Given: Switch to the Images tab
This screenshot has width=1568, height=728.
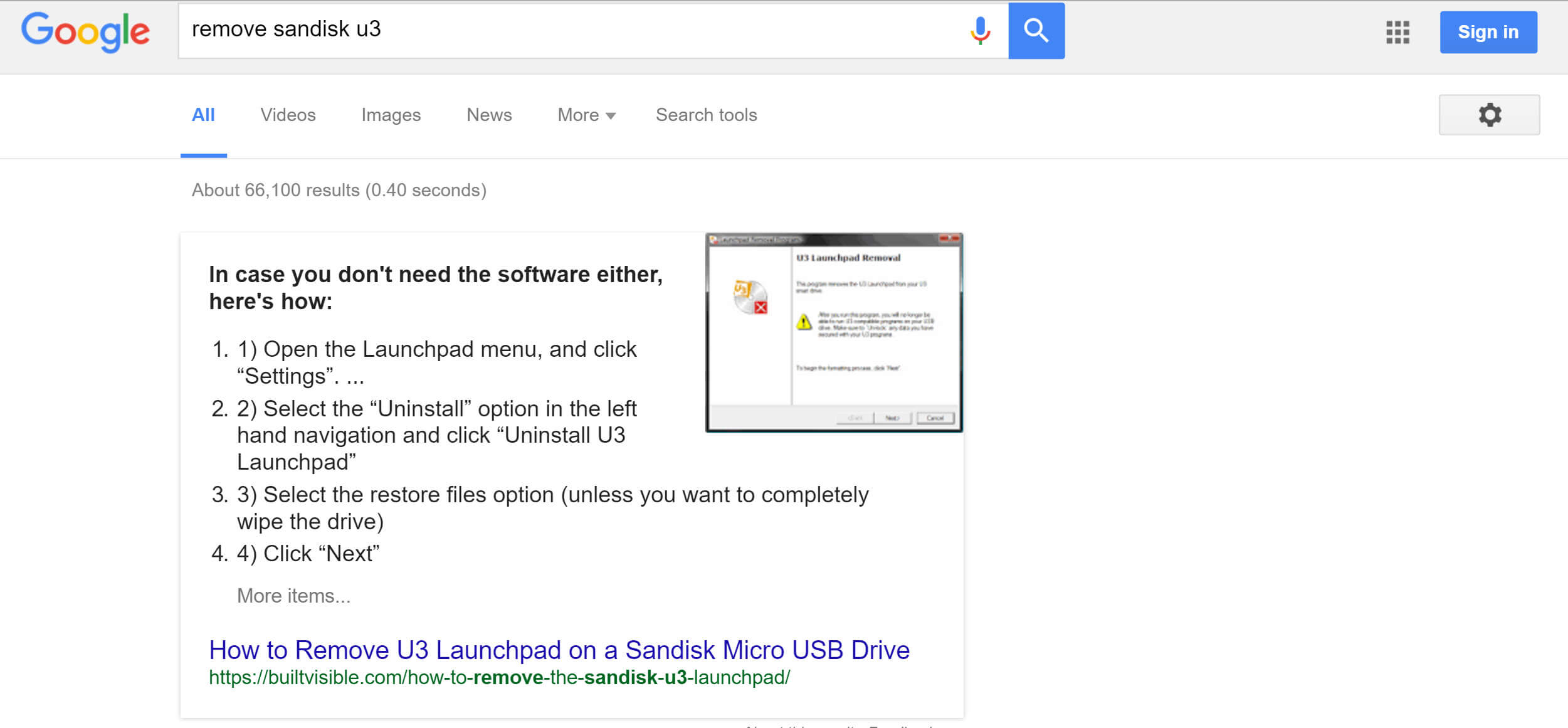Looking at the screenshot, I should click(x=391, y=115).
